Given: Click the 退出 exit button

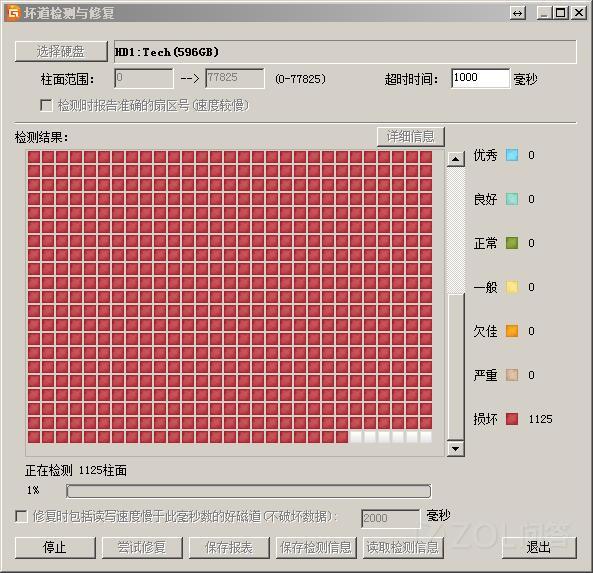Looking at the screenshot, I should [539, 547].
